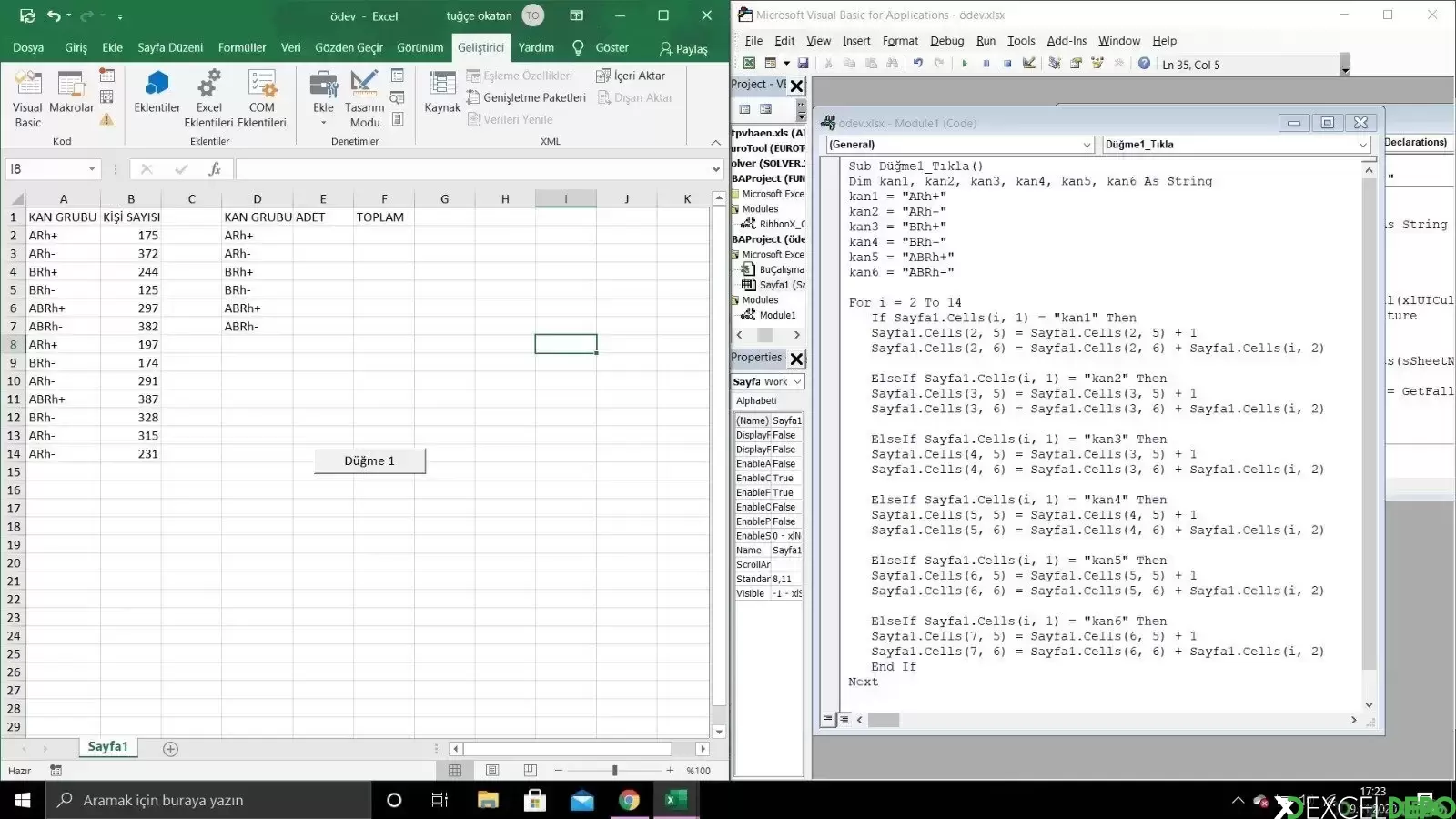1456x819 pixels.
Task: Switch to Procedure View in code window
Action: pyautogui.click(x=828, y=719)
